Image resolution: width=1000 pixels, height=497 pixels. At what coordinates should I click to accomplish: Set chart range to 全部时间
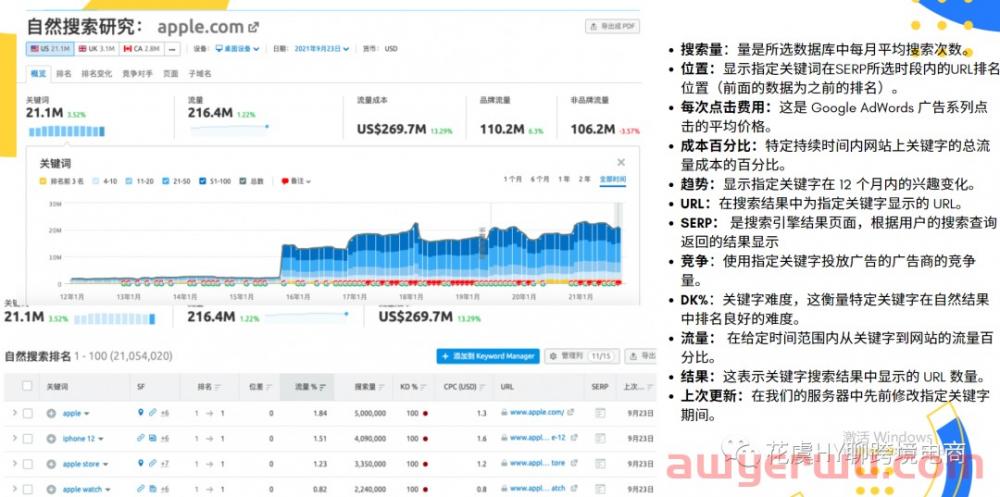point(613,179)
